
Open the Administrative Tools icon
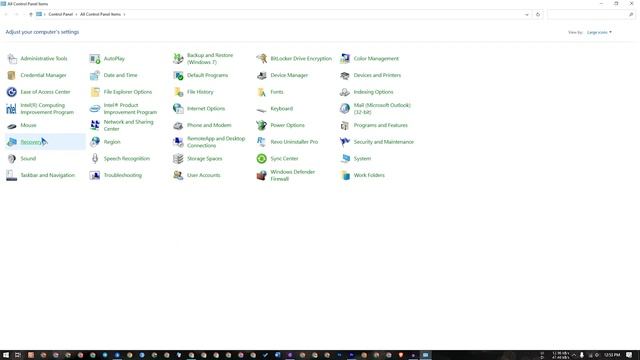(x=12, y=59)
